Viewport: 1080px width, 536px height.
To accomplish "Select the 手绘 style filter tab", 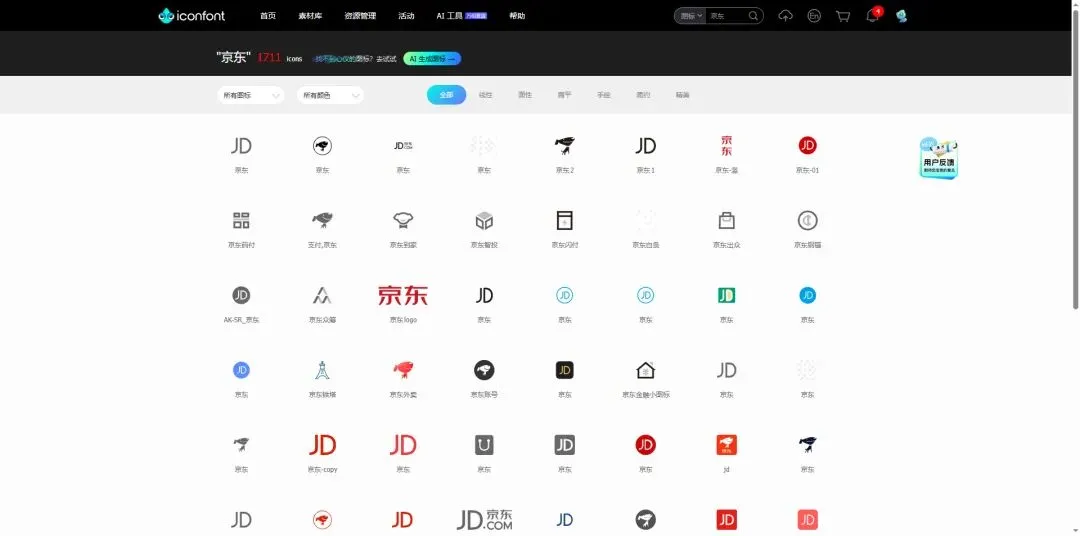I will point(603,95).
